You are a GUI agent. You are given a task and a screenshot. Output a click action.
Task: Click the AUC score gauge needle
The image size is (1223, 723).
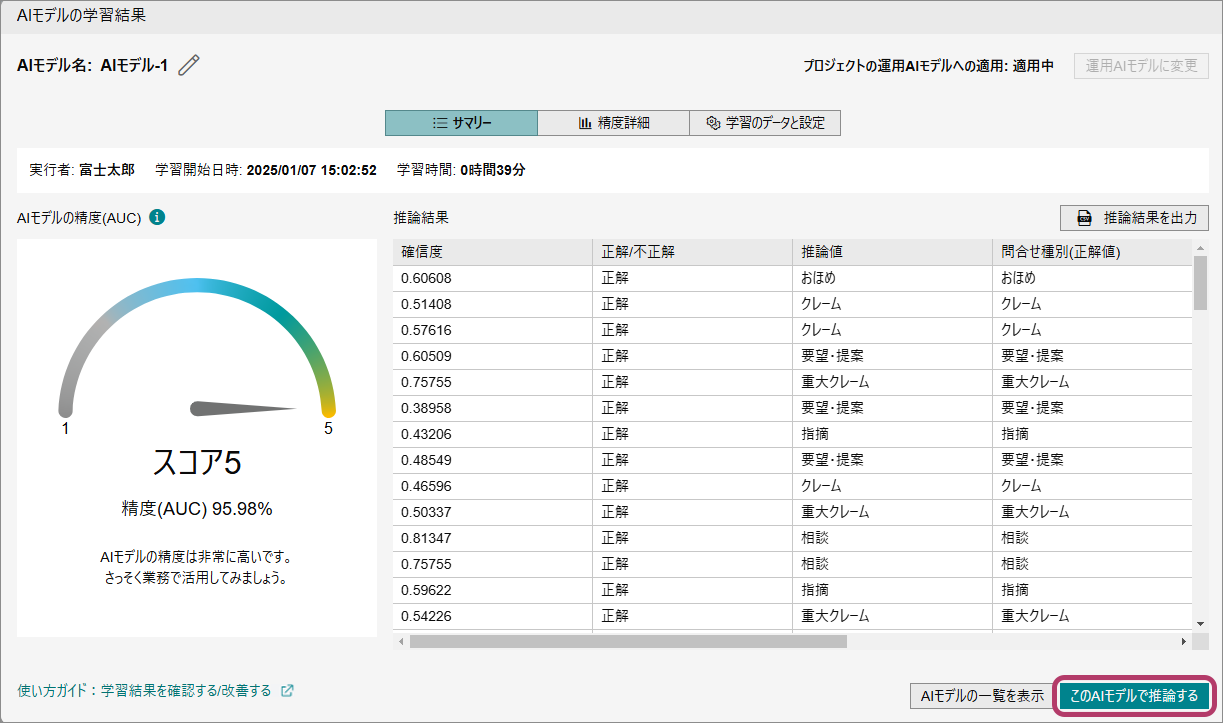243,408
